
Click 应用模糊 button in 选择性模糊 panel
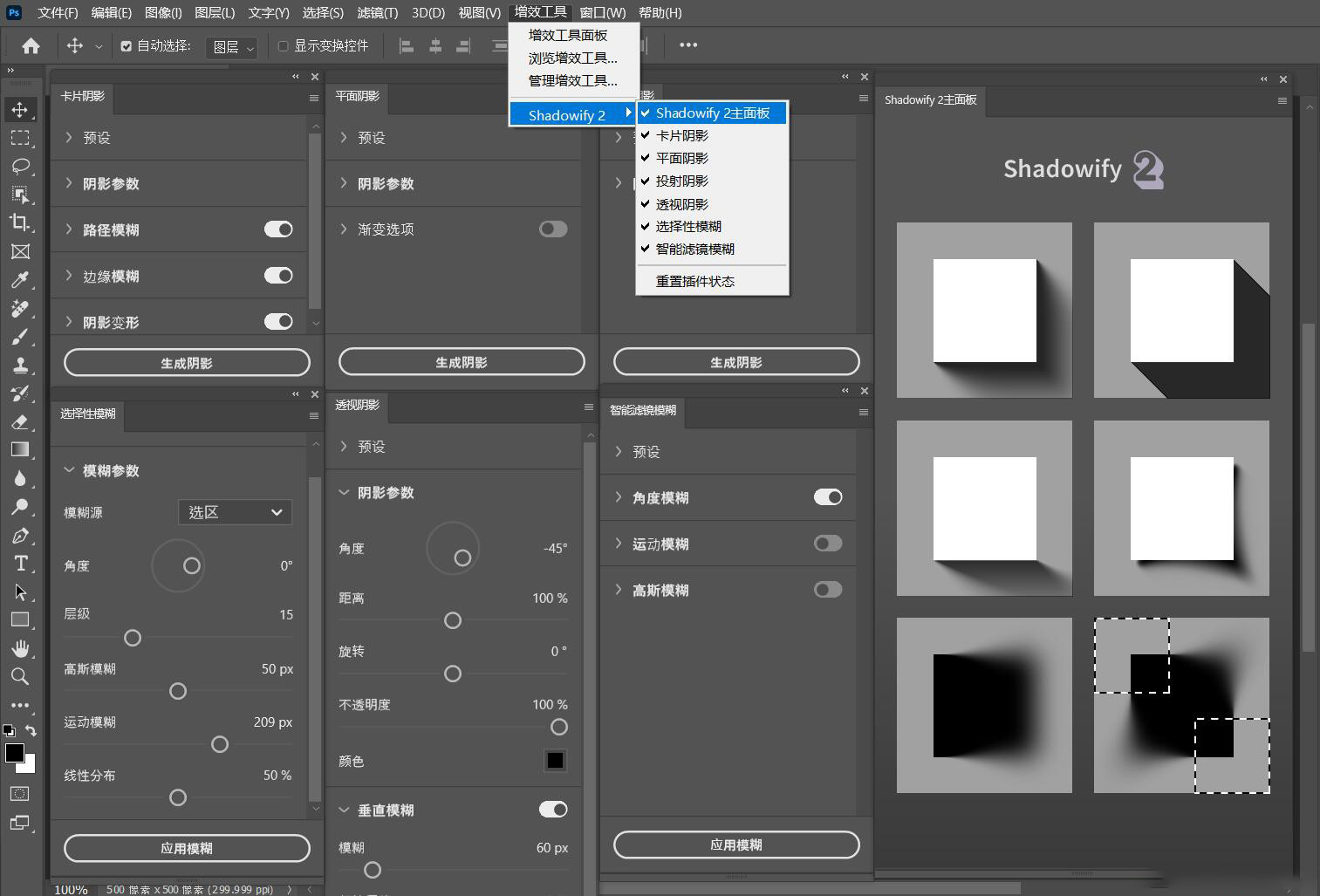pos(187,847)
